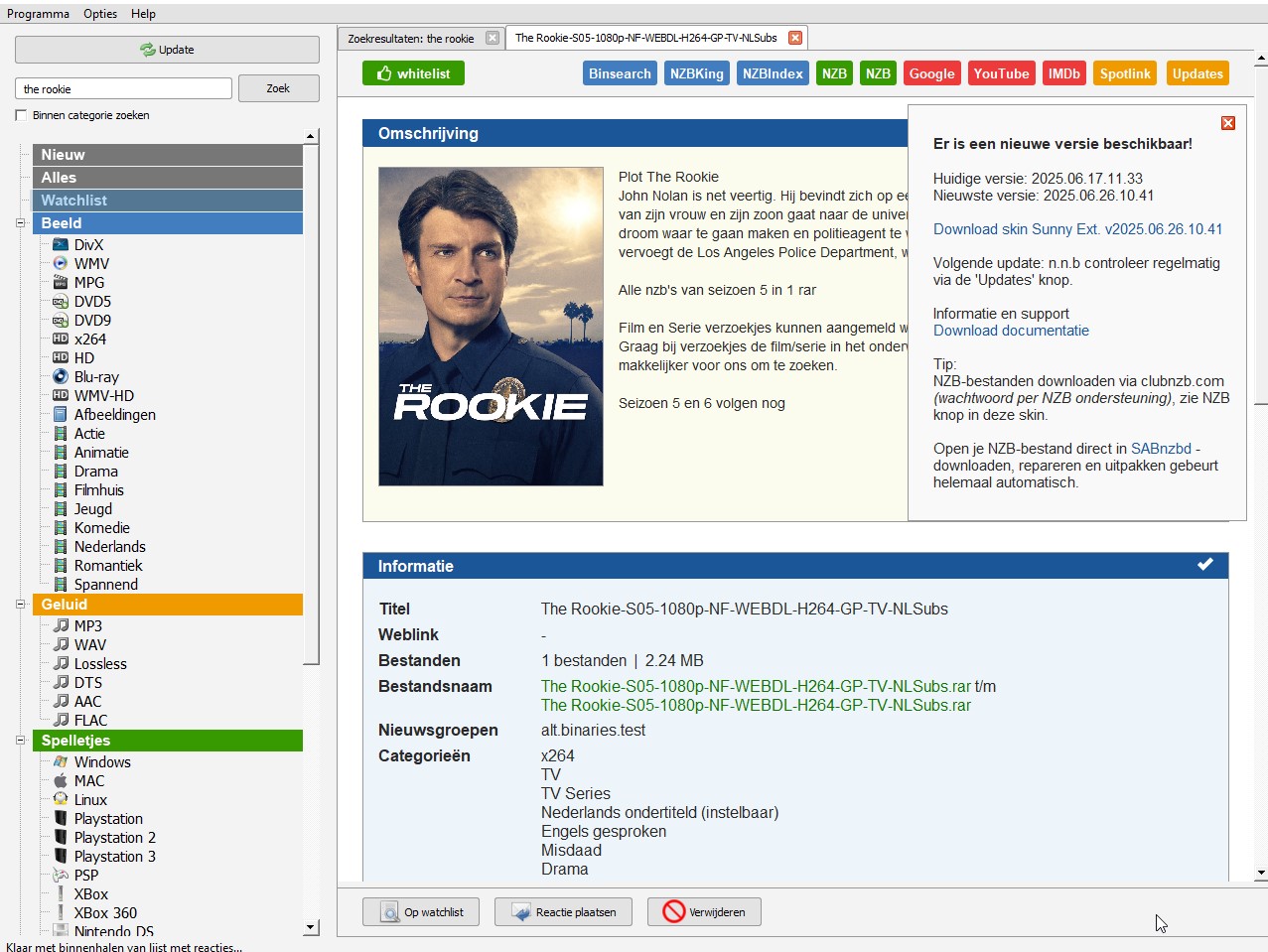1268x952 pixels.
Task: Collapse the Geluid category tree
Action: pos(20,604)
